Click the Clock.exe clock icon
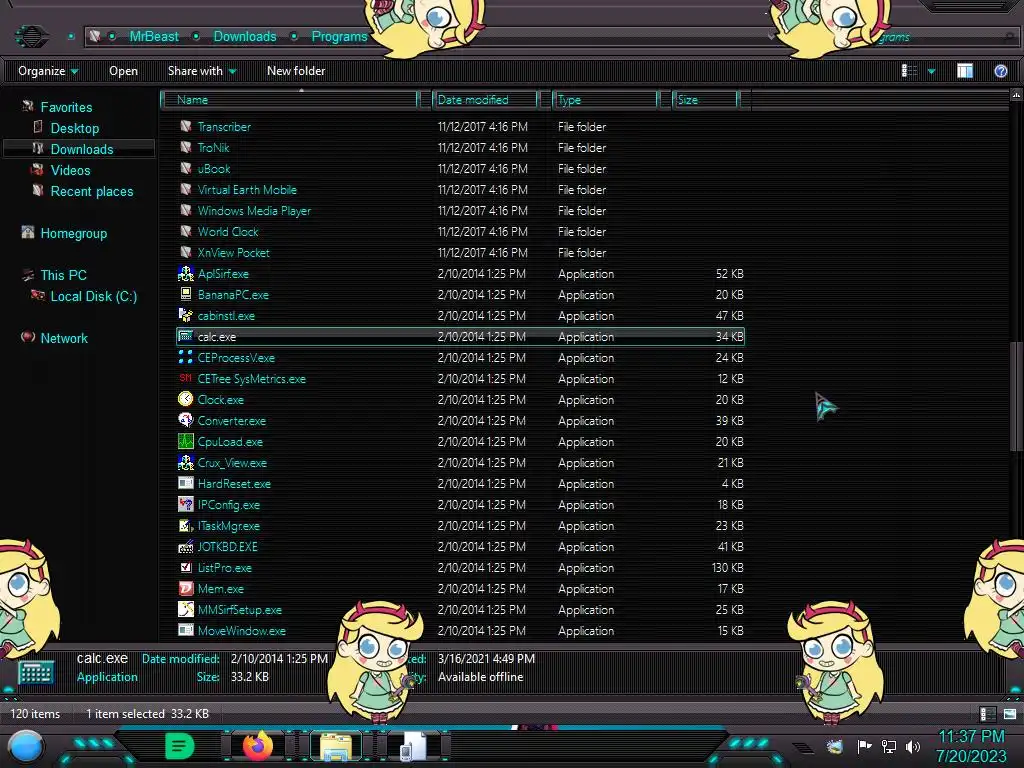The width and height of the screenshot is (1024, 768). pyautogui.click(x=185, y=399)
